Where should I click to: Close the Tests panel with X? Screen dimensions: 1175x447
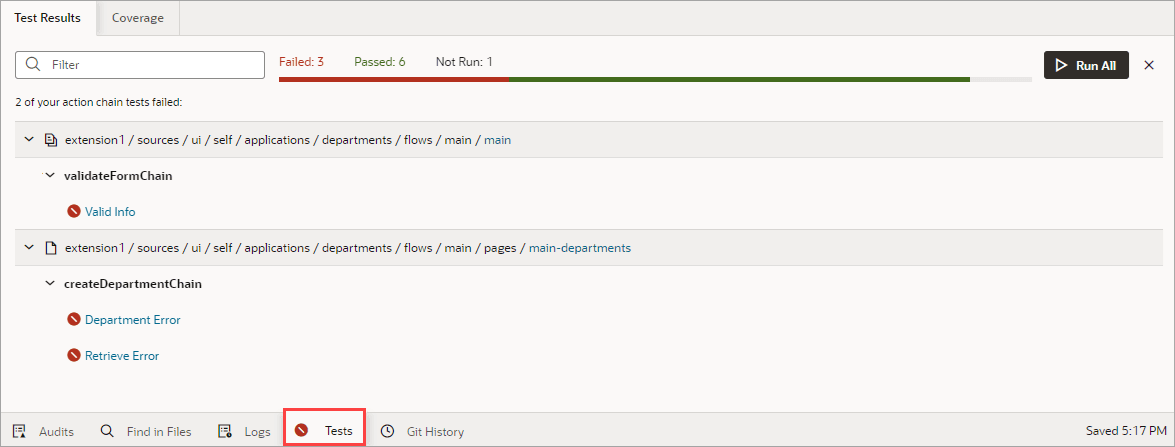point(1149,65)
